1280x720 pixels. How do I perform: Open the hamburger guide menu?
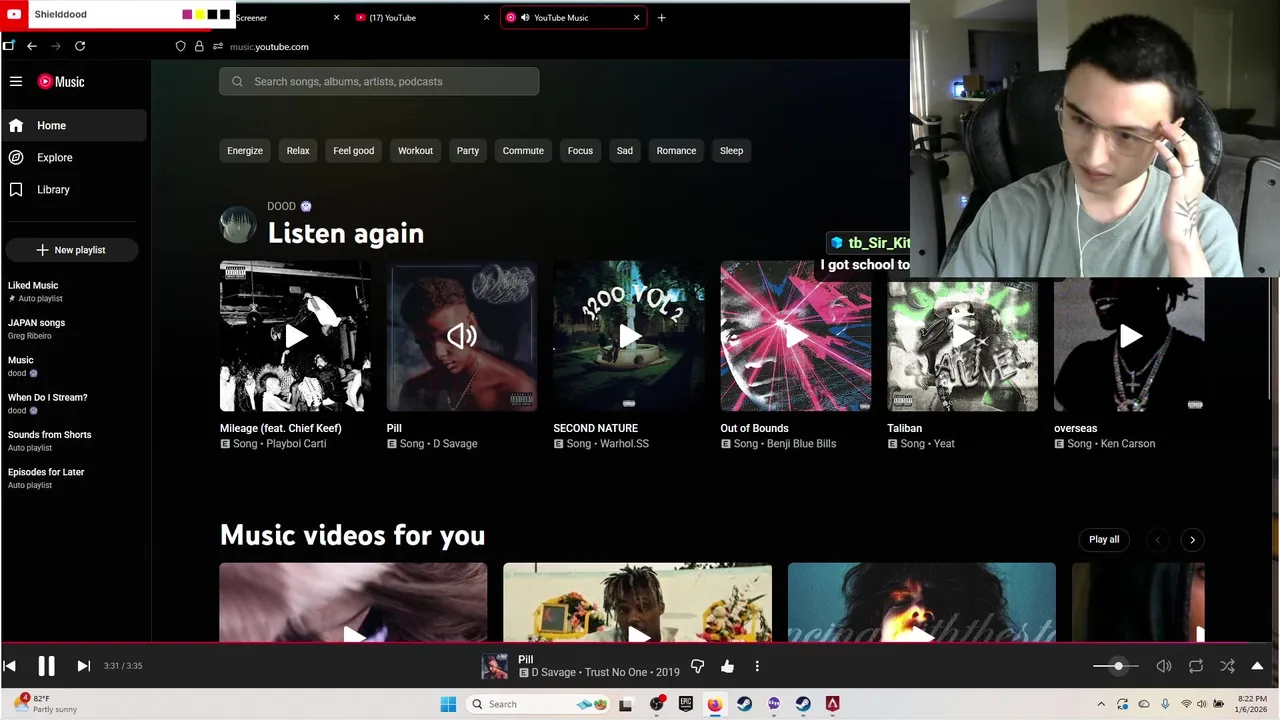click(x=16, y=82)
